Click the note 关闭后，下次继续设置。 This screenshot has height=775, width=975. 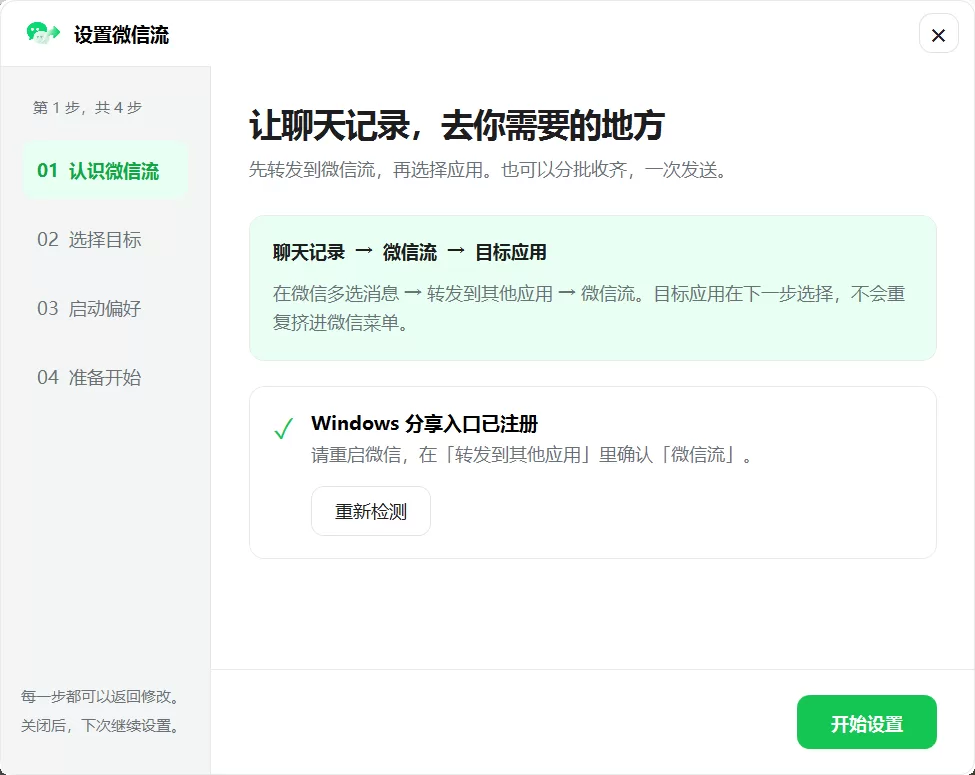[x=101, y=726]
